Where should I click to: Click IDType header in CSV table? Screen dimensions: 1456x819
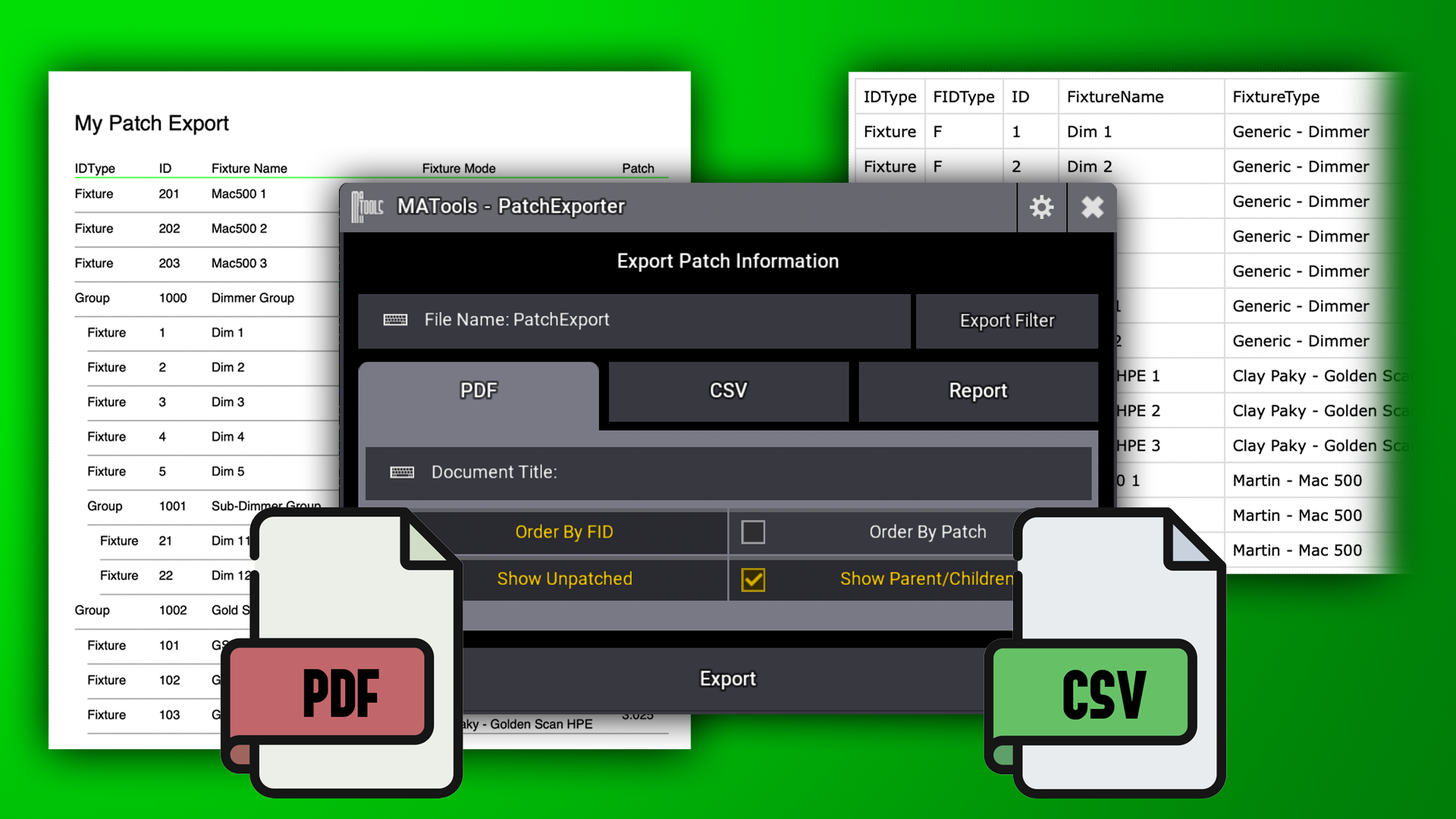pyautogui.click(x=890, y=97)
